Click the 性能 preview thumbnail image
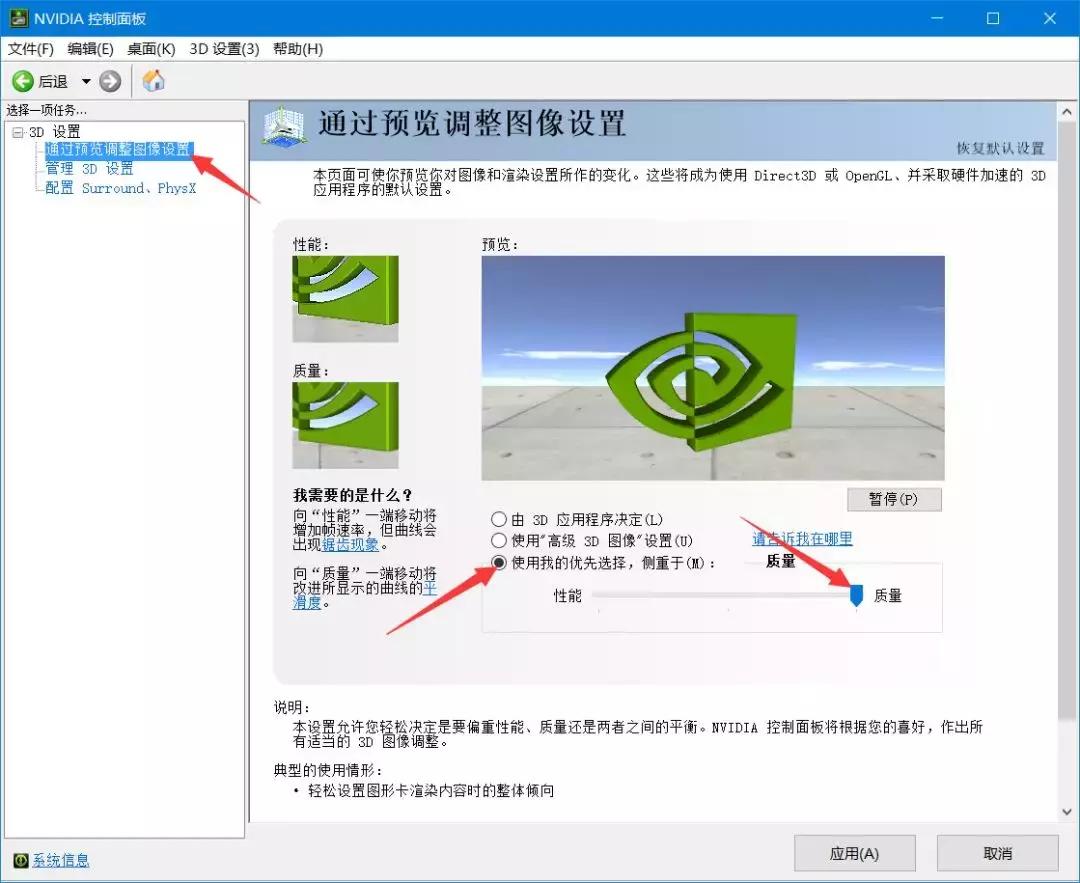Screen dimensions: 1080x883 (344, 301)
